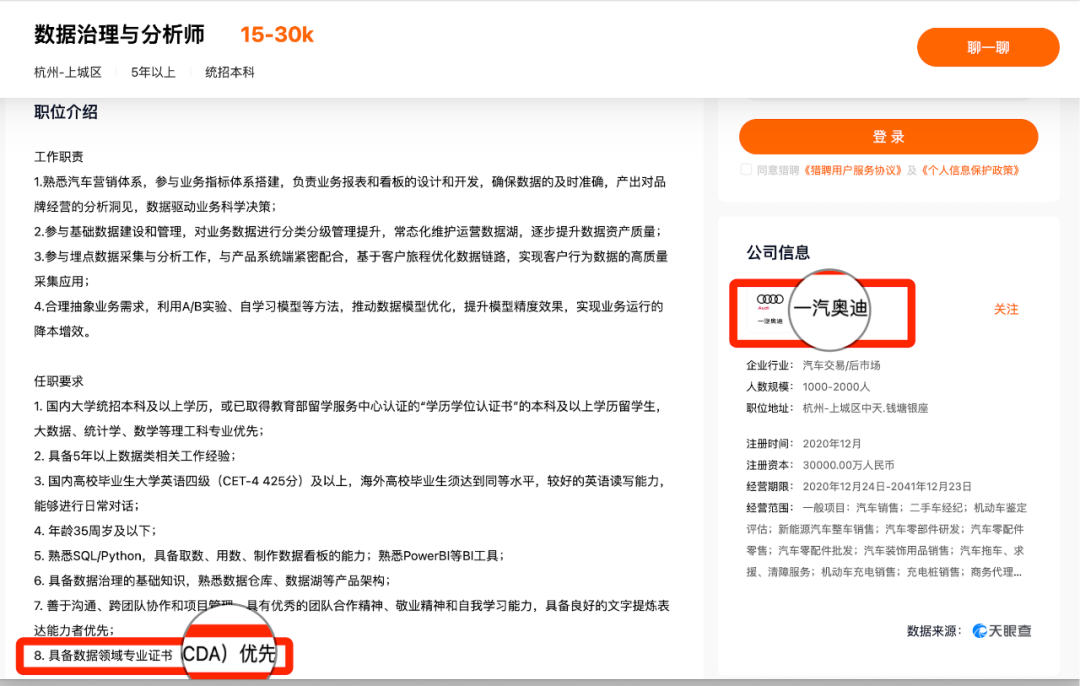This screenshot has height=686, width=1080.
Task: Check the 同意猎聘 agreement checkbox
Action: tap(746, 169)
